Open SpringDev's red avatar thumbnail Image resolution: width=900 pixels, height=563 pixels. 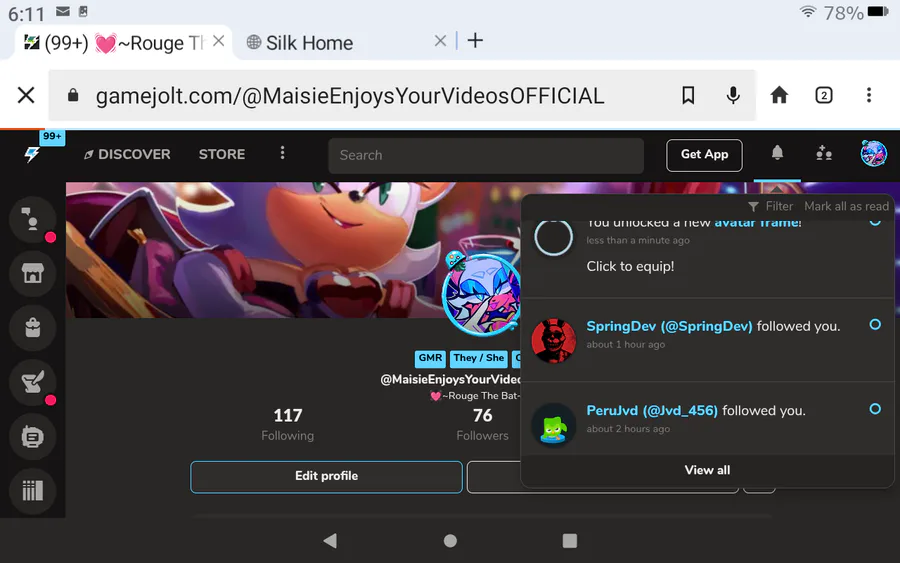coord(553,341)
